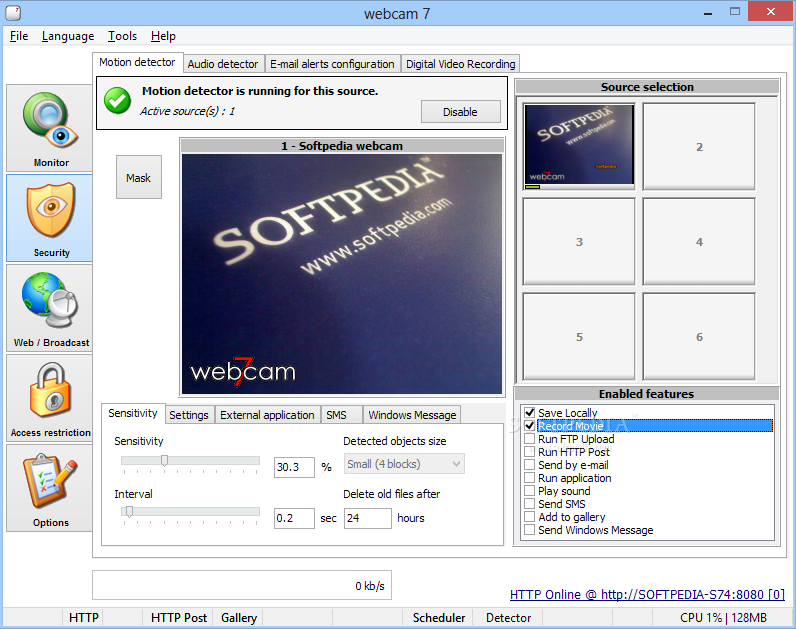Click Detector in the status bar

(508, 617)
